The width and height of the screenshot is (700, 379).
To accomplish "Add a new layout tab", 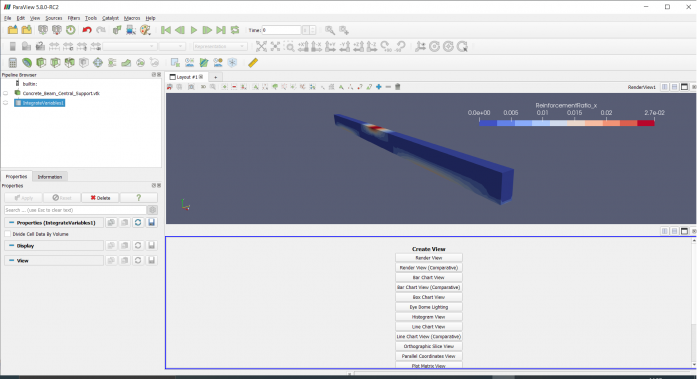I will point(215,77).
